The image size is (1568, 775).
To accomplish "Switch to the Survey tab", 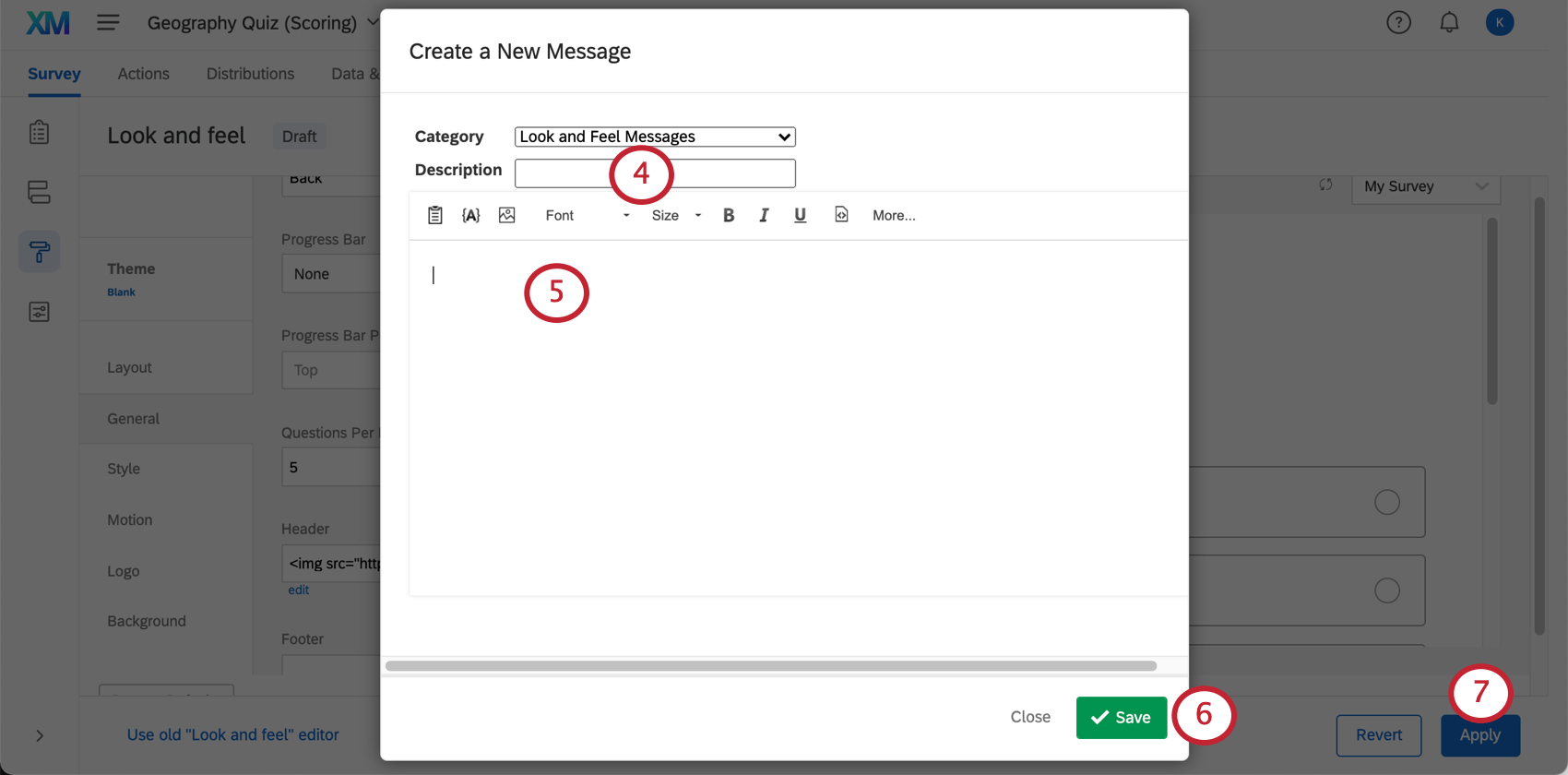I will [x=53, y=74].
